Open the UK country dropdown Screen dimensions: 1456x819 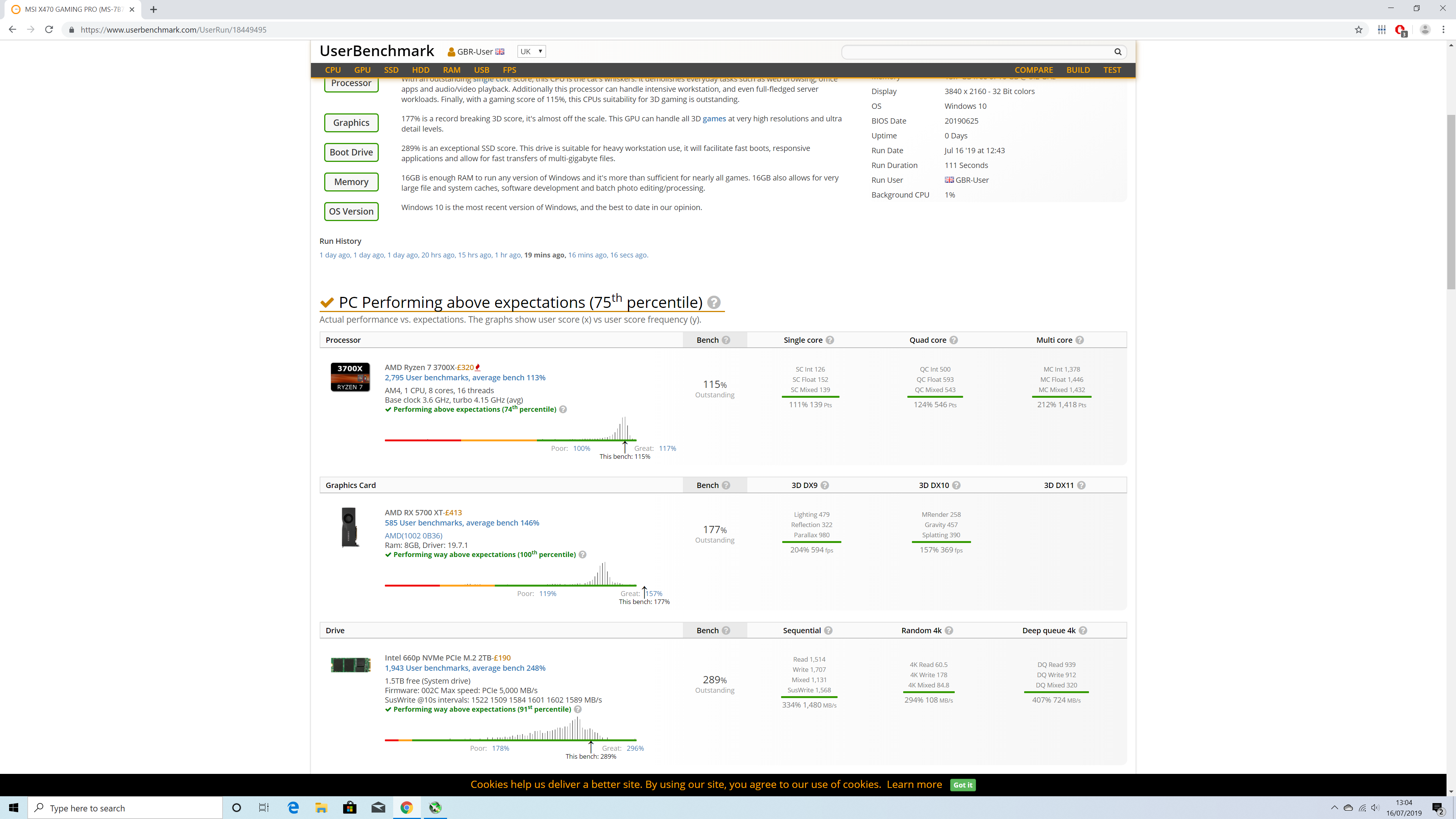tap(531, 52)
